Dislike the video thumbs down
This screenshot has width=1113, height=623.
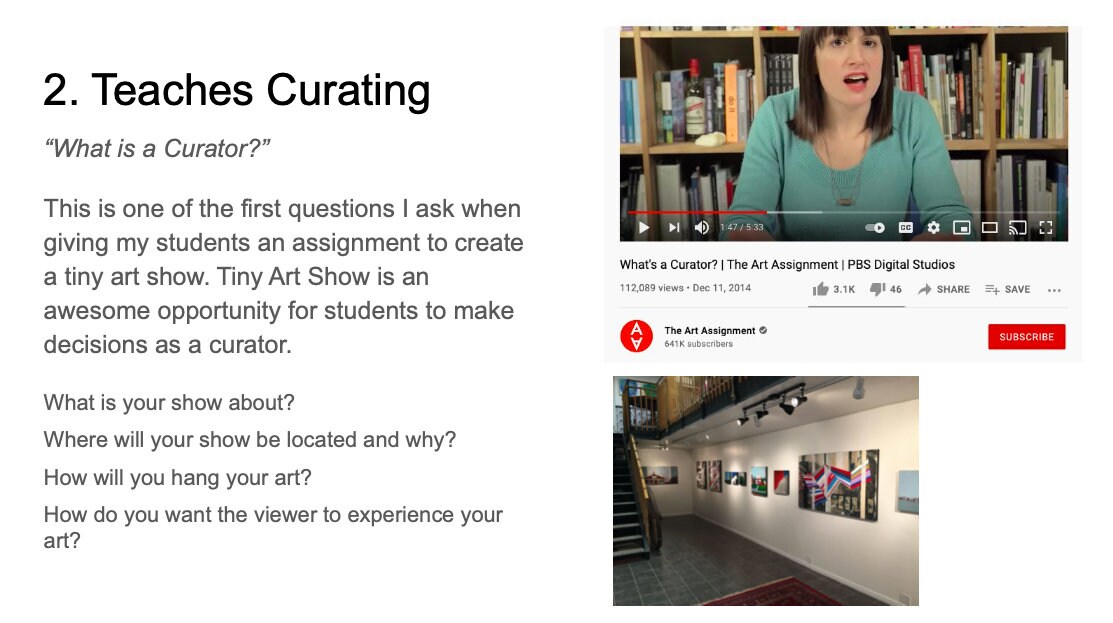(886, 289)
